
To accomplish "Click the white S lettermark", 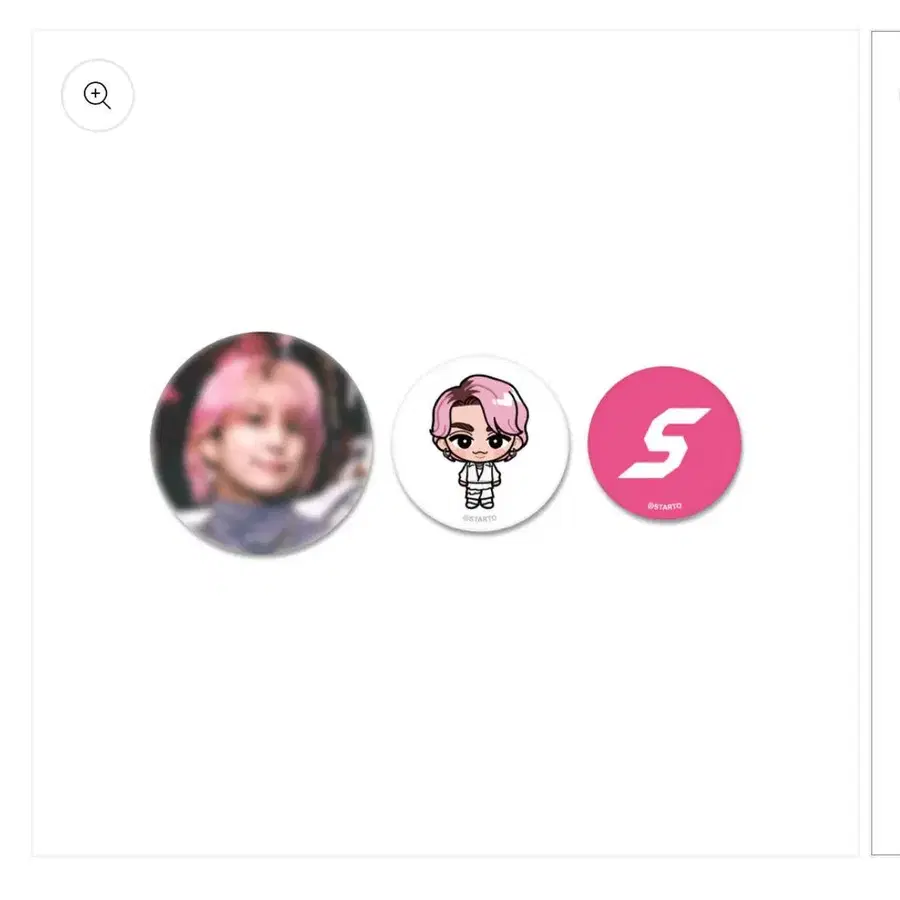I will pos(664,443).
